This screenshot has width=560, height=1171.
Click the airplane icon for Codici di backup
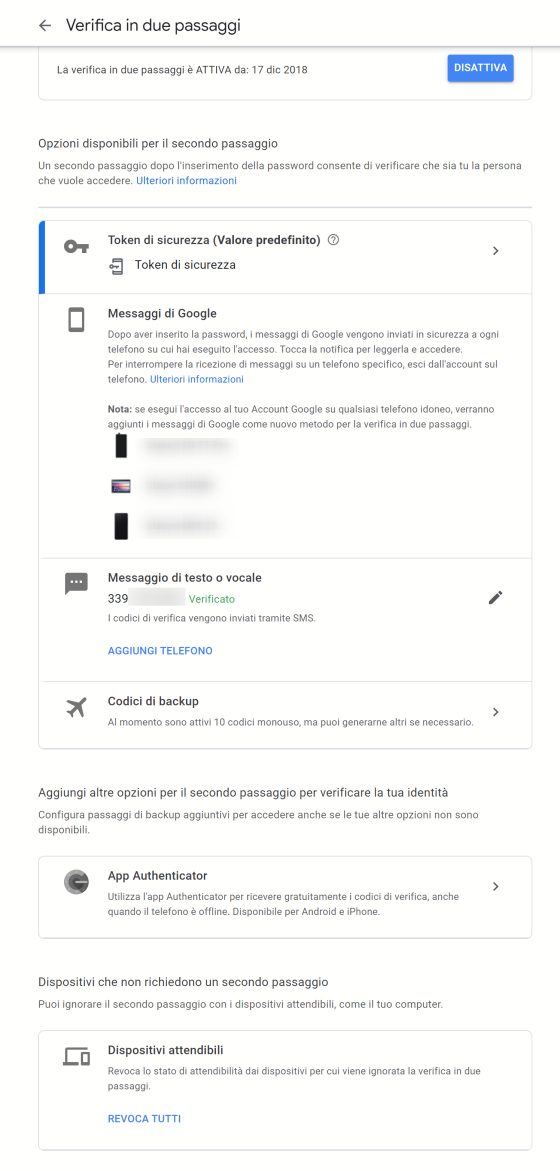point(76,707)
